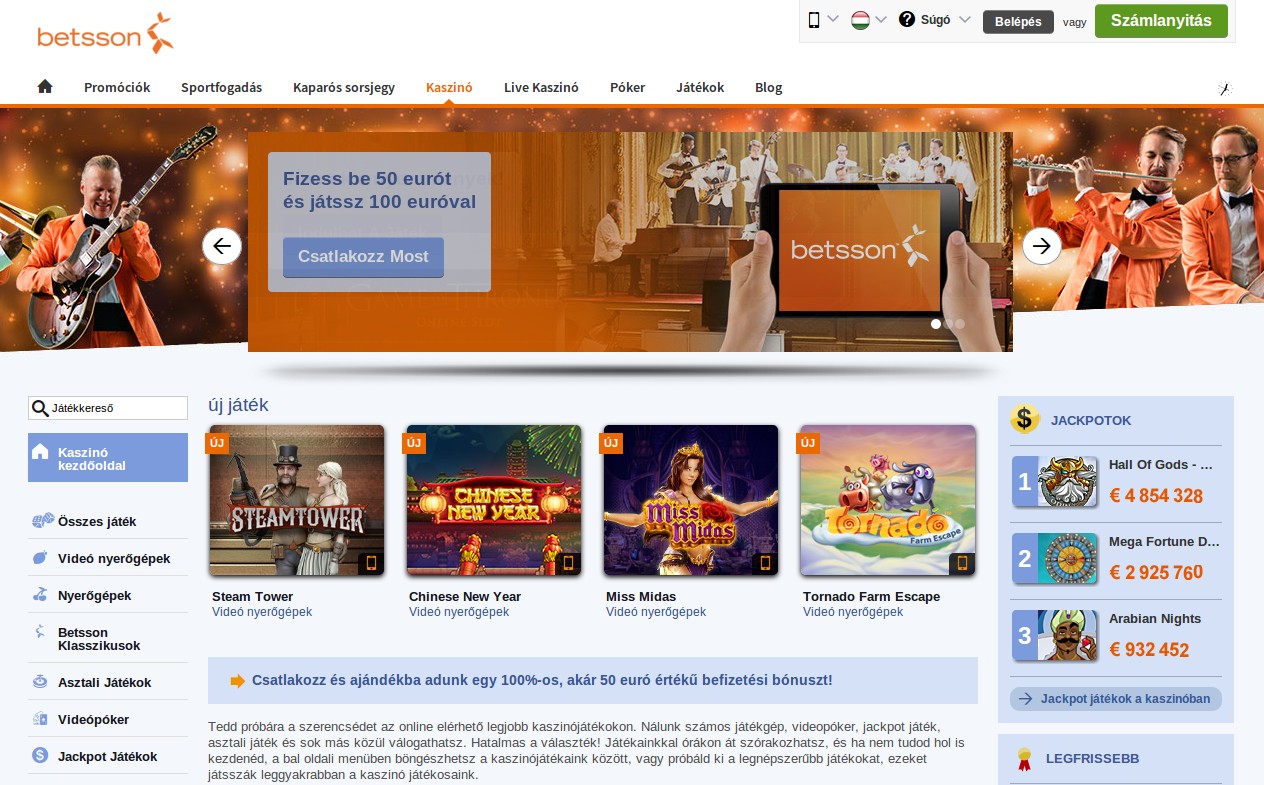The width and height of the screenshot is (1264, 785).
Task: Click the mobile icon on Chinese New Year tile
Action: coord(568,563)
